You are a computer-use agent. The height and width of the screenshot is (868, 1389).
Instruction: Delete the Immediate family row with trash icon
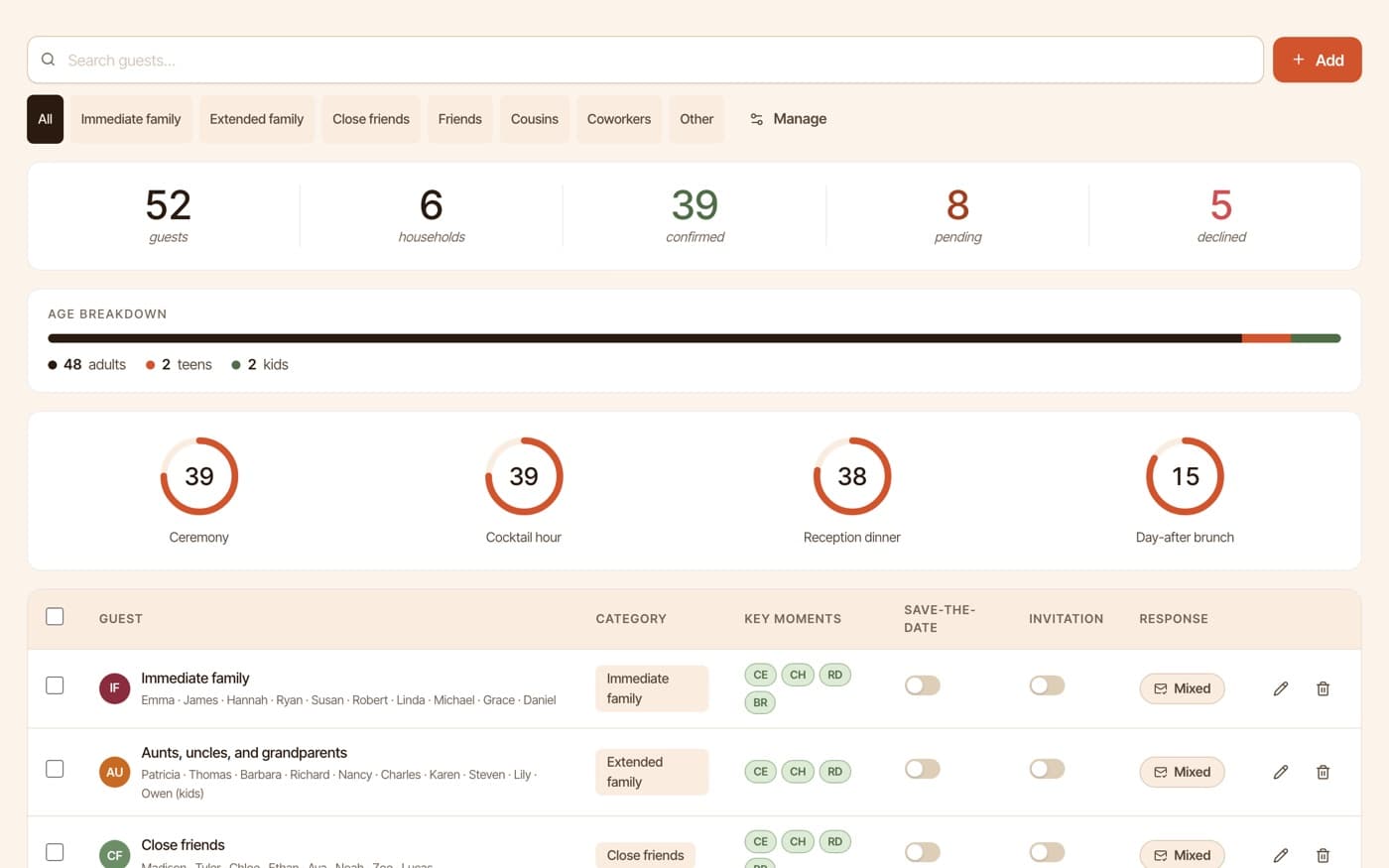coord(1323,688)
